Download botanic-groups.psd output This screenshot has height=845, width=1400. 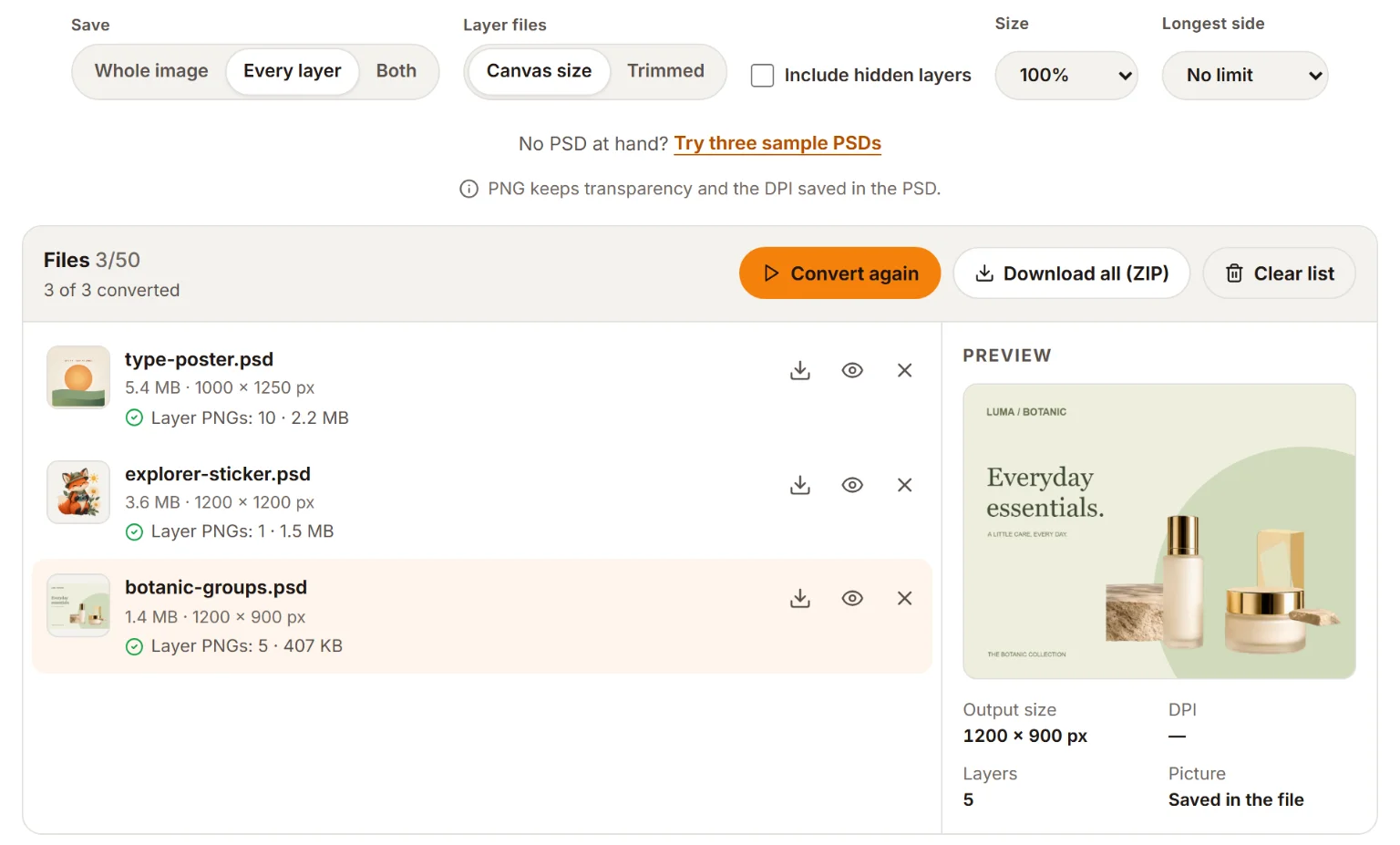click(800, 598)
